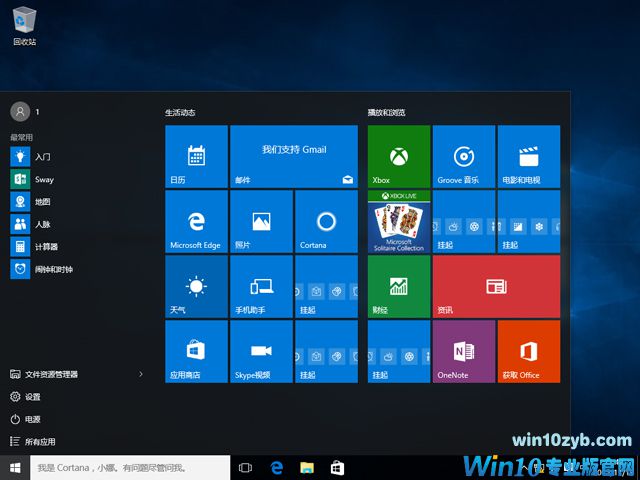Screen dimensions: 640x480
Task: Open the 邮件 mail tile
Action: [x=293, y=156]
